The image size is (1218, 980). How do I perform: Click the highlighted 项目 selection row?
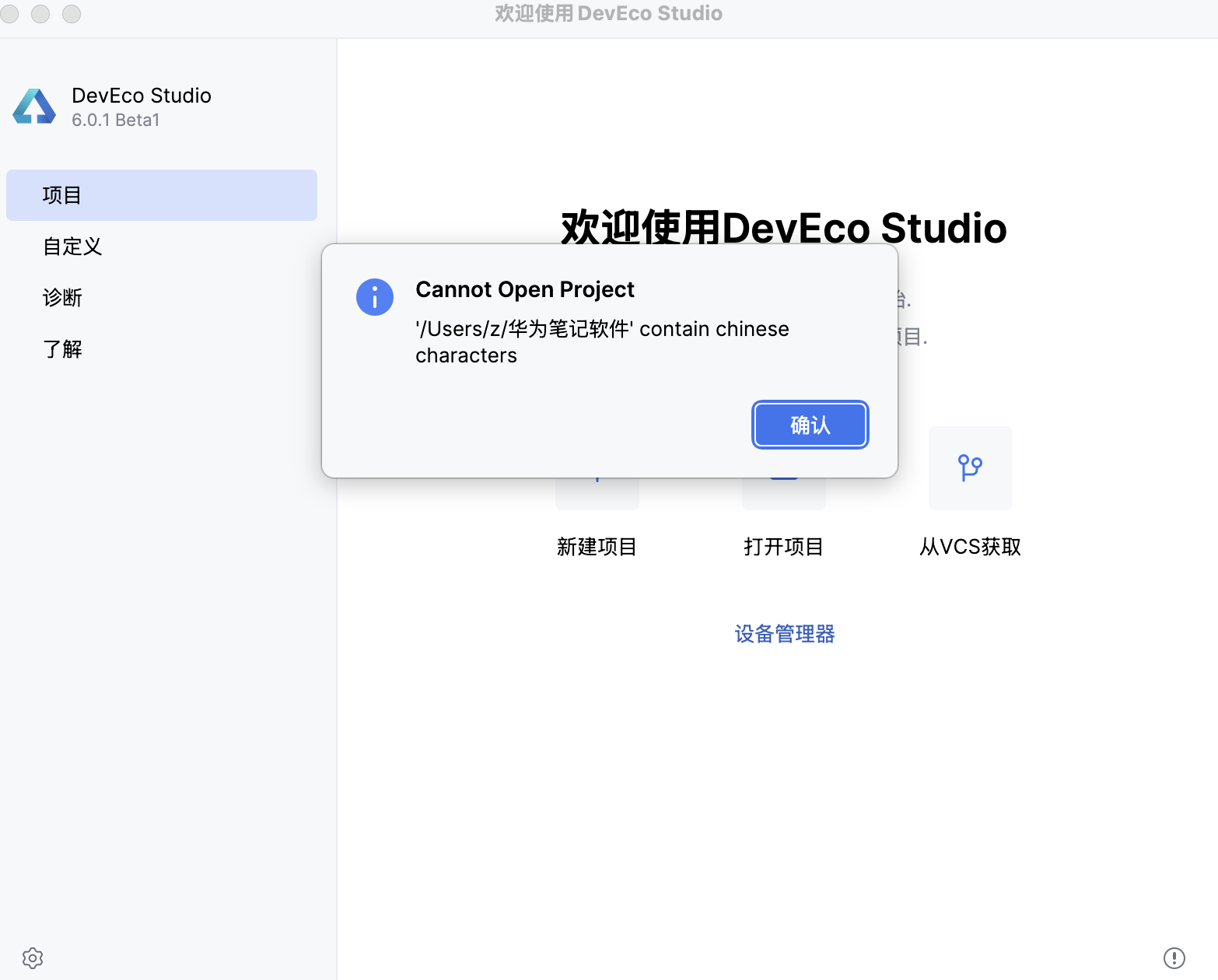click(161, 194)
